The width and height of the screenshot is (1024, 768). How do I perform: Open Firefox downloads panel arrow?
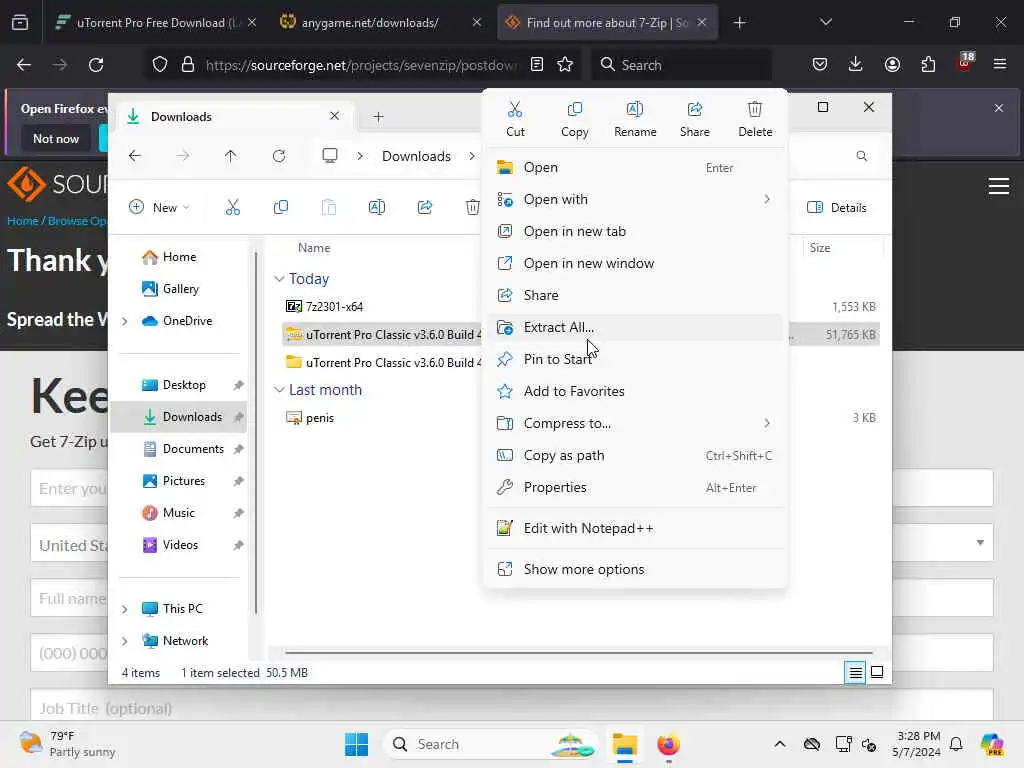tap(856, 64)
